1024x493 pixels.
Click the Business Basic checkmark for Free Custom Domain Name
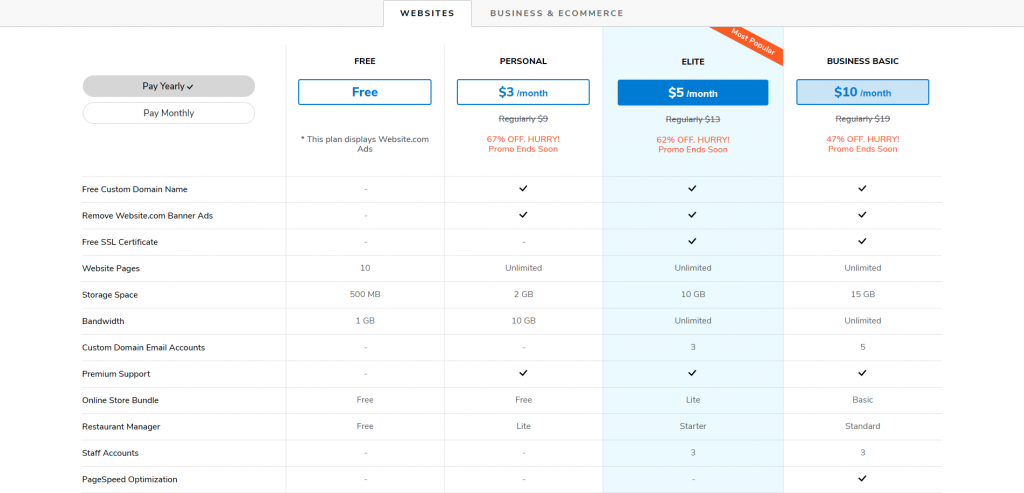coord(863,189)
